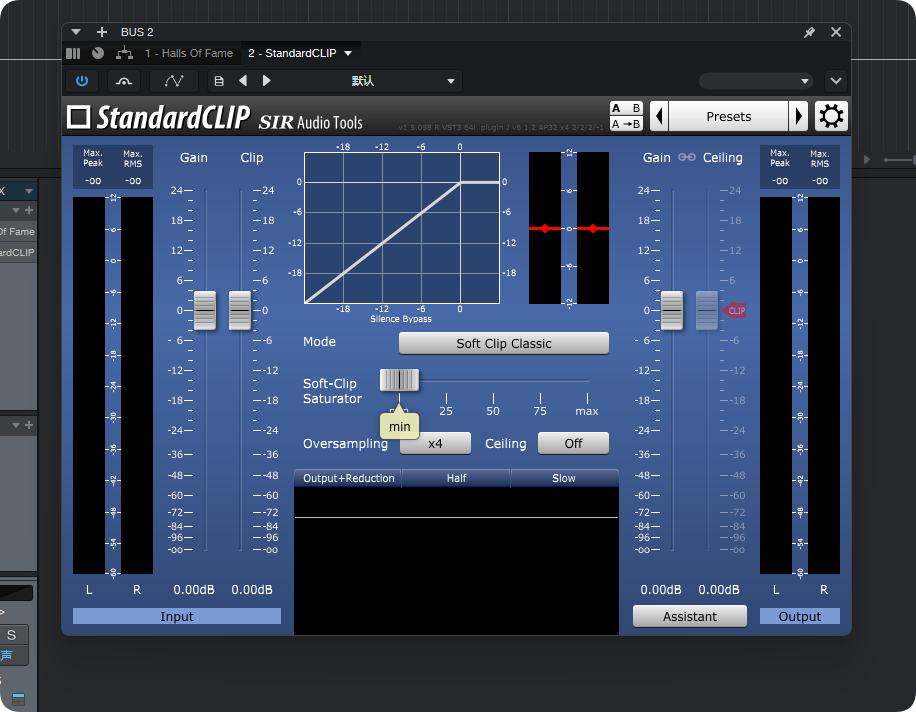Click the Input label bar
Screen dimensions: 916x712
pyautogui.click(x=177, y=616)
